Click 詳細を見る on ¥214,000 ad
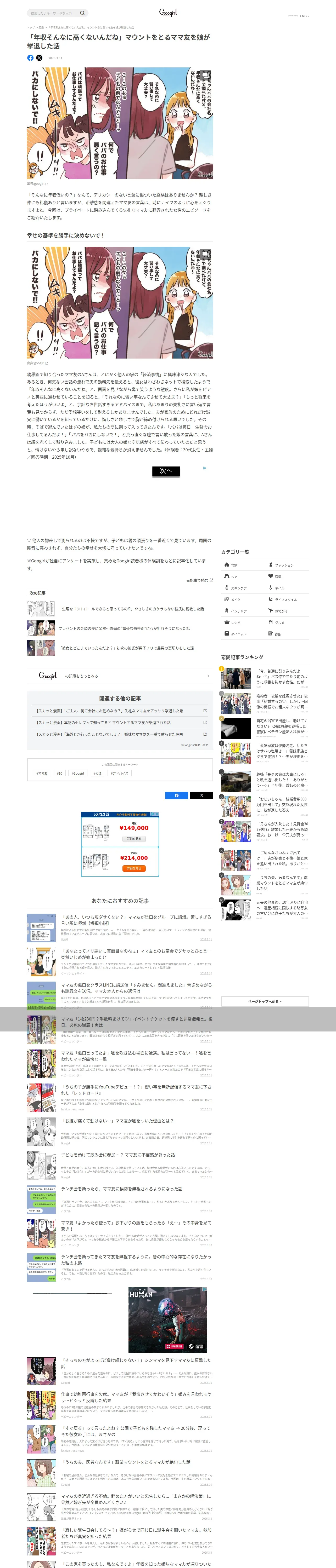Image resolution: width=336 pixels, height=1568 pixels. (134, 869)
